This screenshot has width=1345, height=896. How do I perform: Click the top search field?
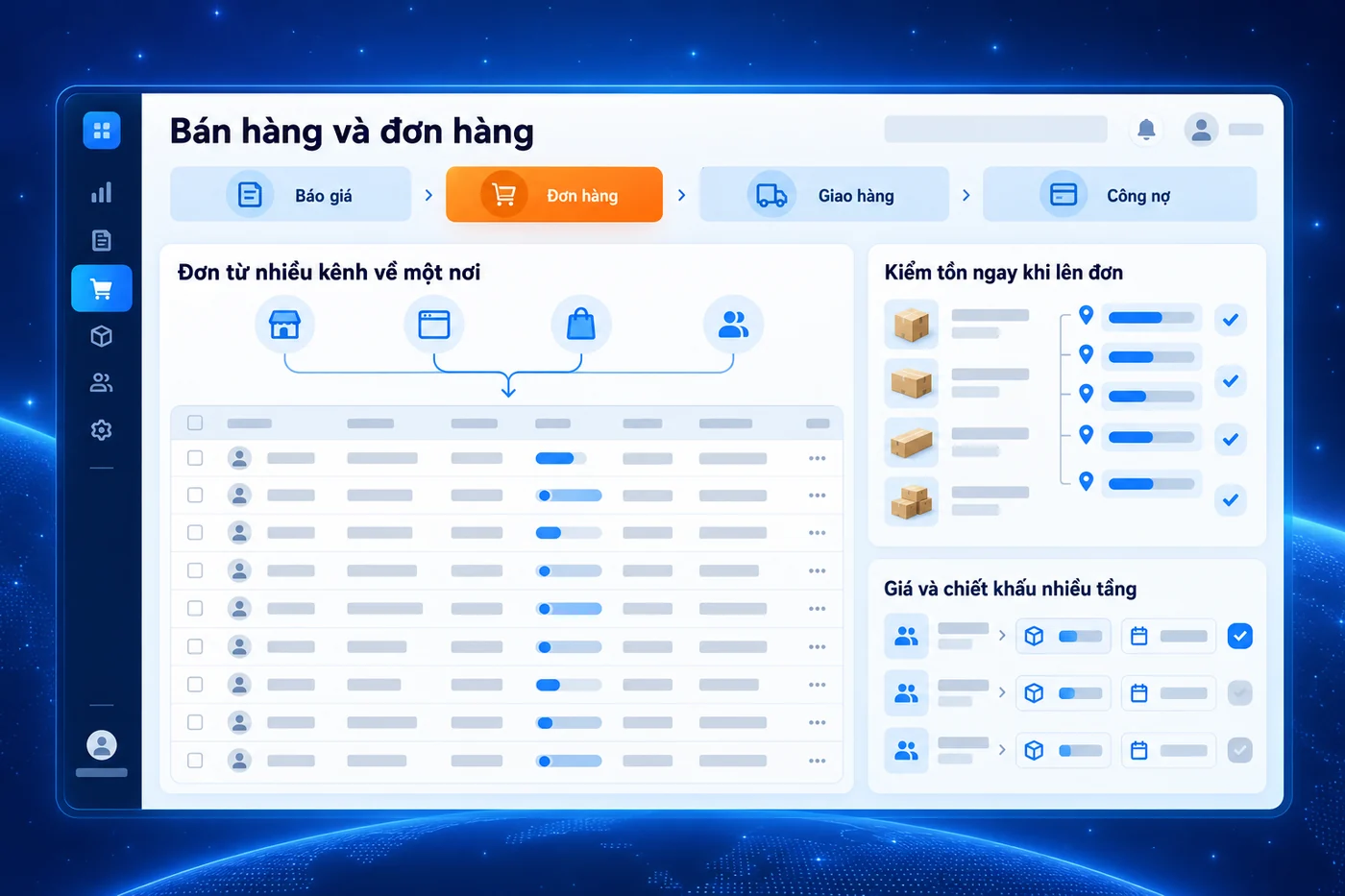(995, 129)
